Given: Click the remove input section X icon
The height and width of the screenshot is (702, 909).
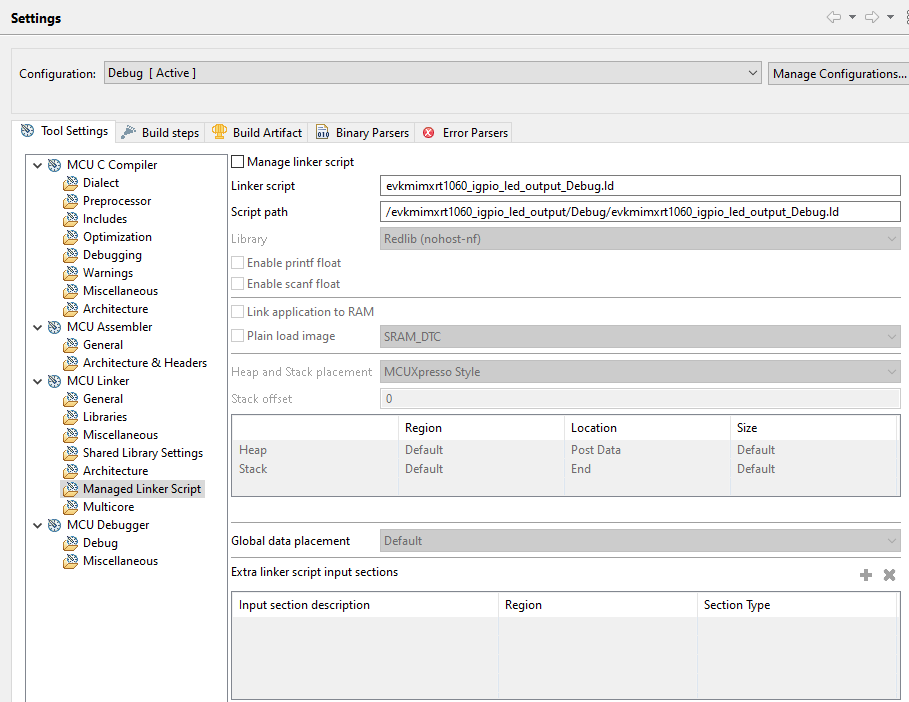Looking at the screenshot, I should click(x=889, y=575).
